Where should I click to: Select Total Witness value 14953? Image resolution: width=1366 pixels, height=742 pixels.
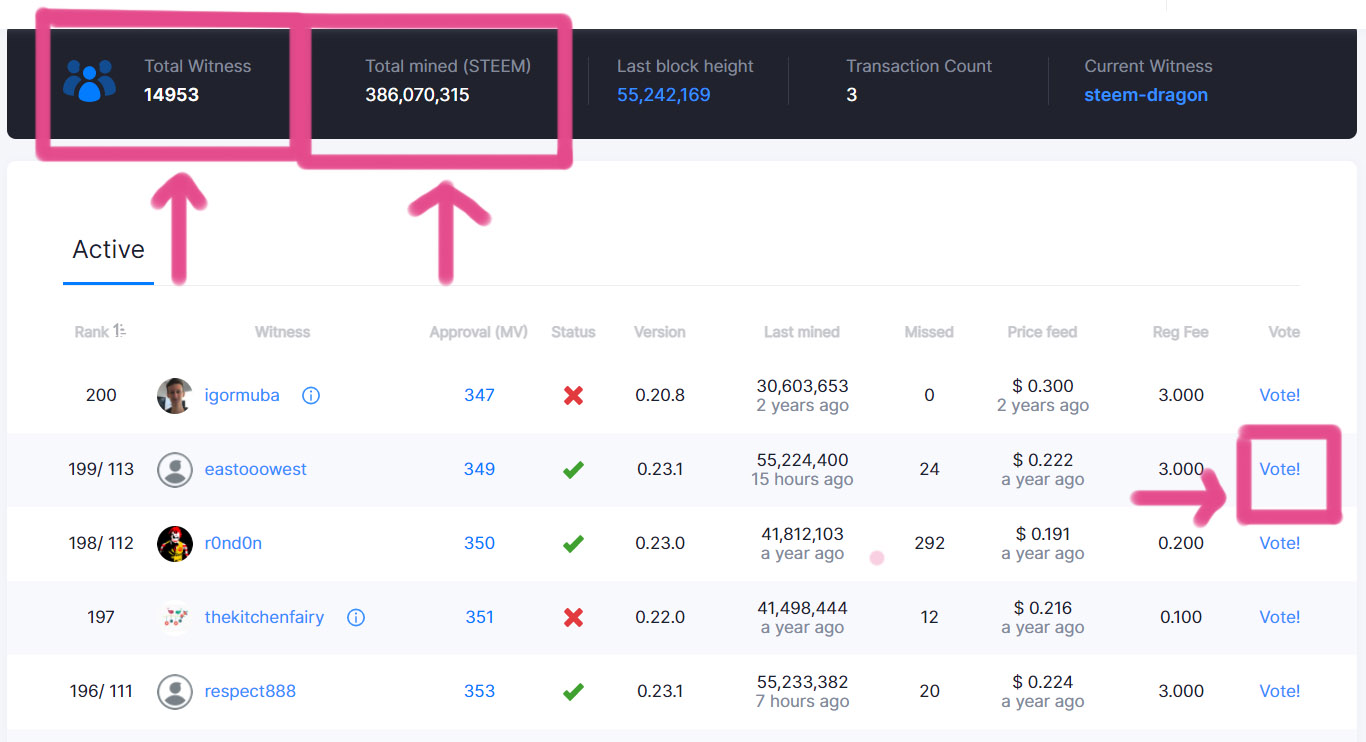[171, 95]
